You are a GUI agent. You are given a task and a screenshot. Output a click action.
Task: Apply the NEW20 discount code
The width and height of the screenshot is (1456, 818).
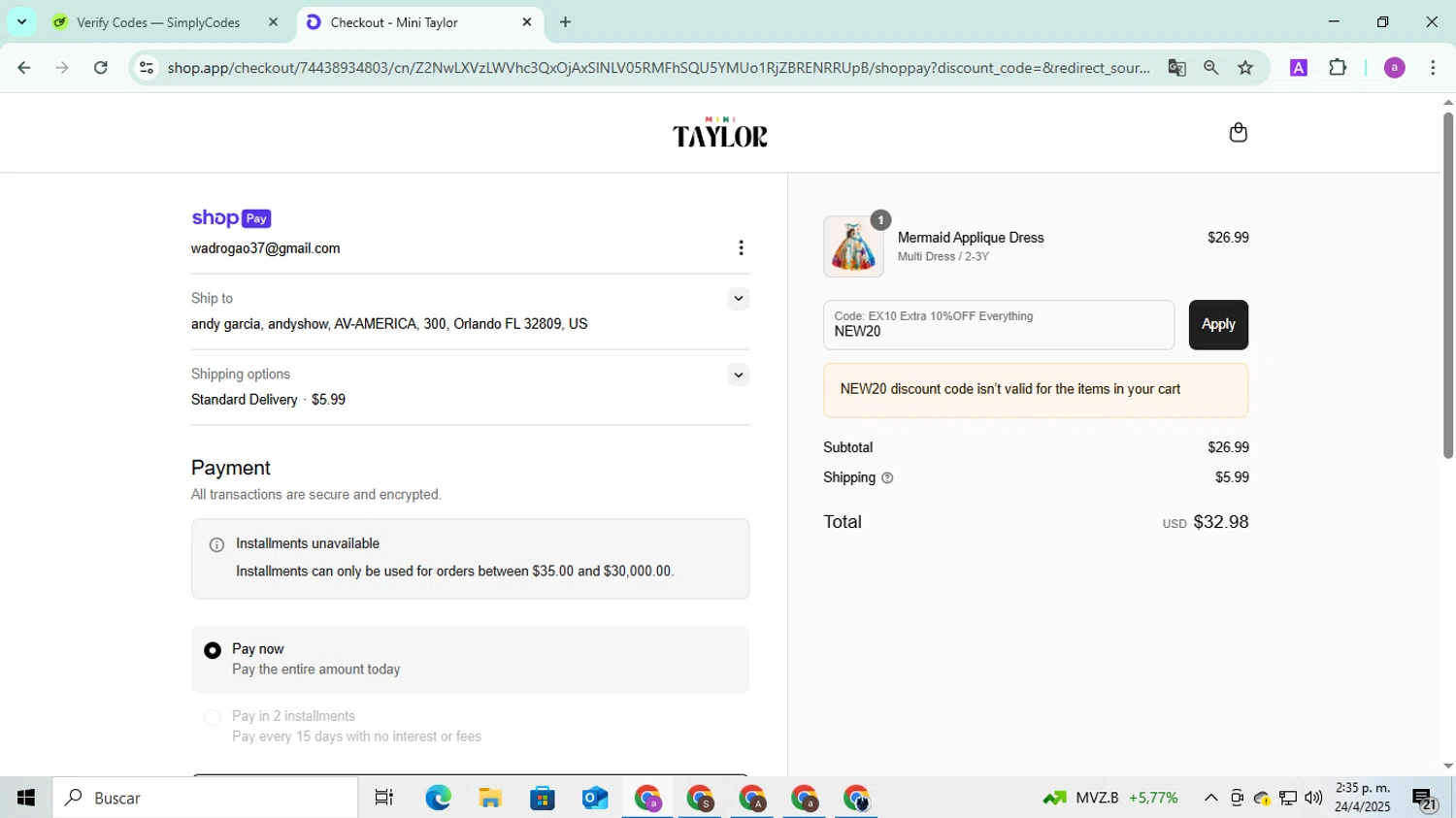point(1218,324)
